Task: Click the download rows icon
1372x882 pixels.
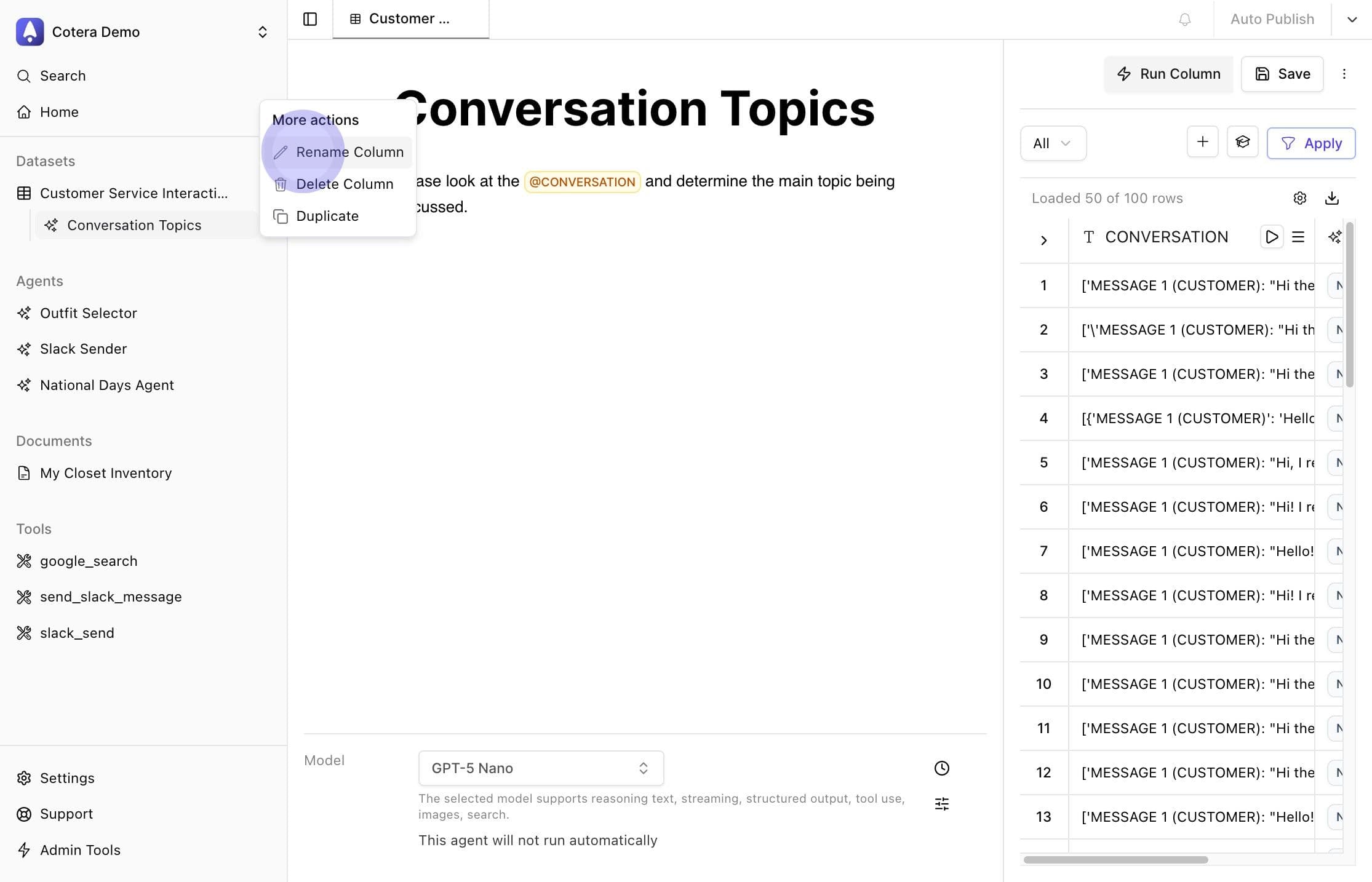Action: (x=1331, y=198)
